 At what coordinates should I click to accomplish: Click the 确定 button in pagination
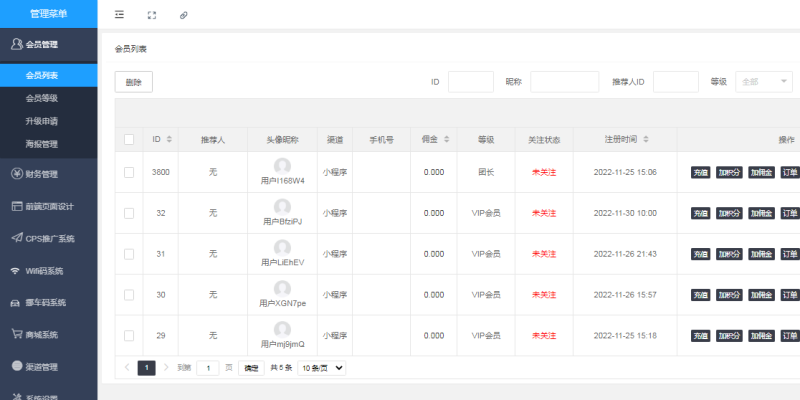pos(251,368)
